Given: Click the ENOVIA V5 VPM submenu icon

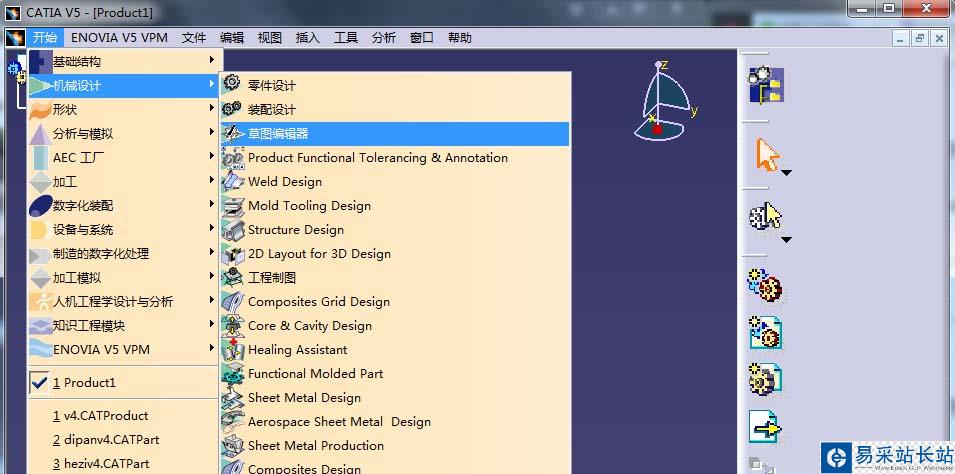Looking at the screenshot, I should point(40,350).
